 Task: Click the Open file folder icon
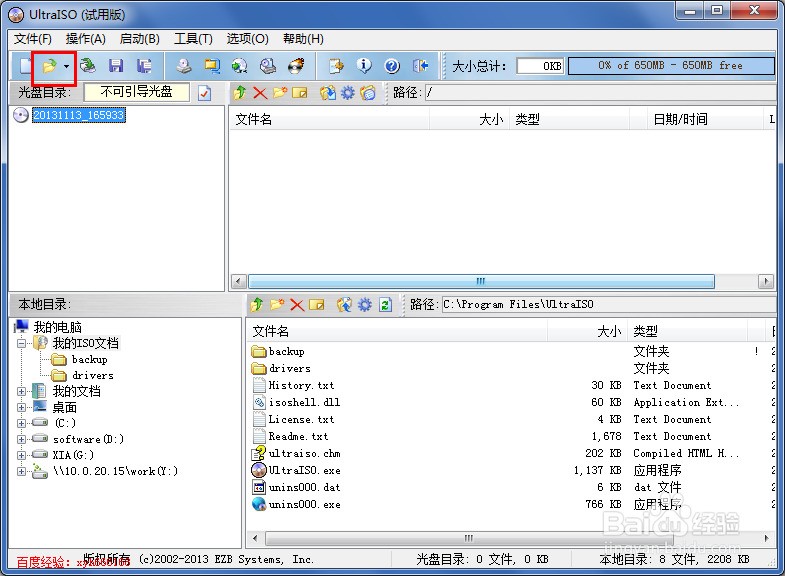tap(48, 66)
